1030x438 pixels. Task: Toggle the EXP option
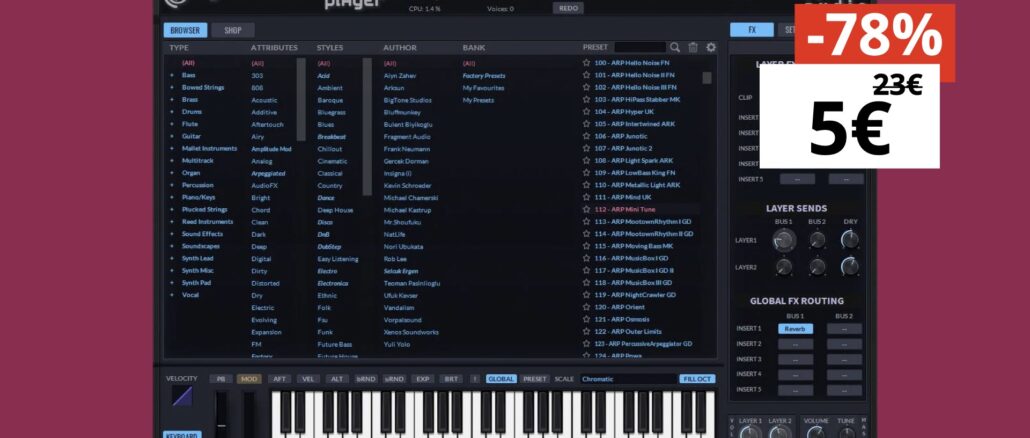click(422, 379)
